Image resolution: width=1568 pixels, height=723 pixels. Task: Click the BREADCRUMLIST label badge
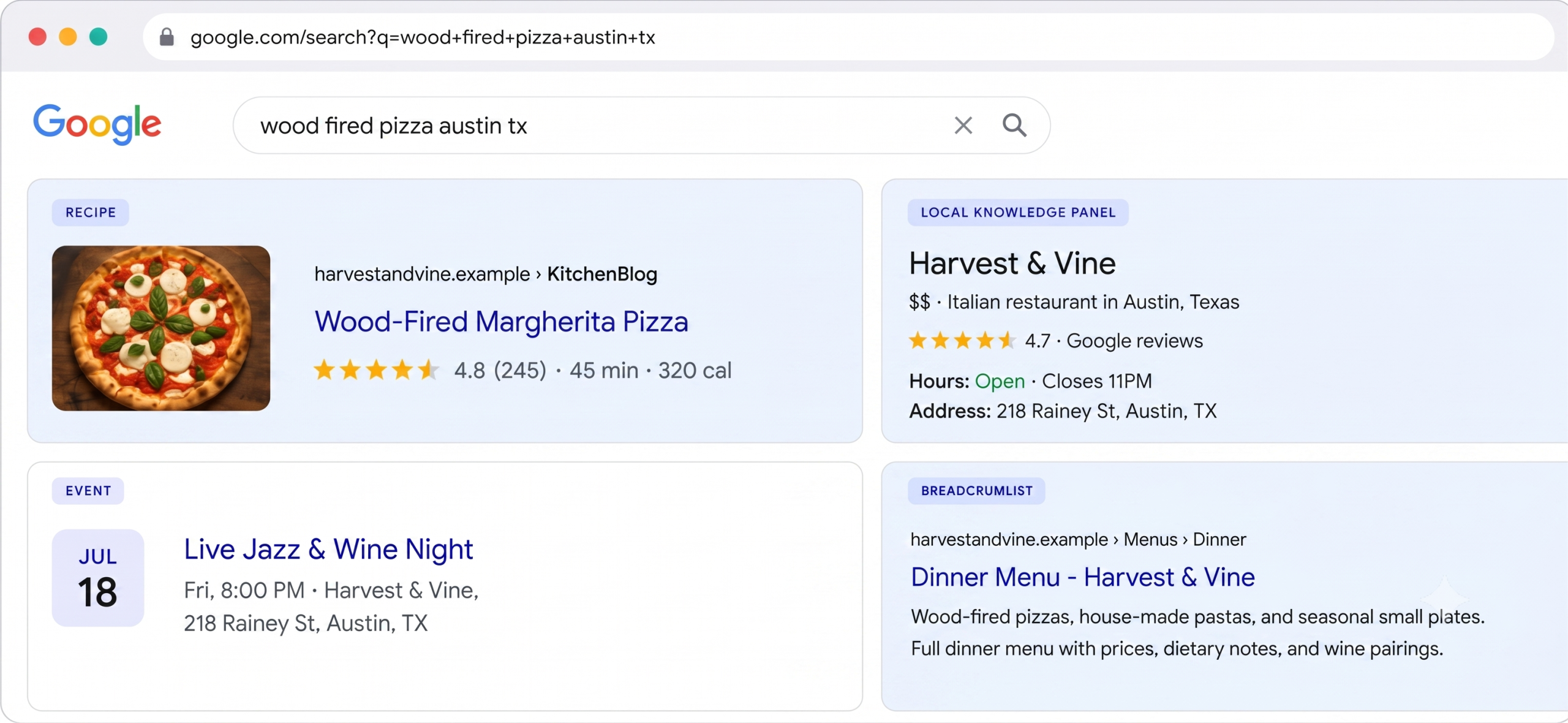(977, 491)
